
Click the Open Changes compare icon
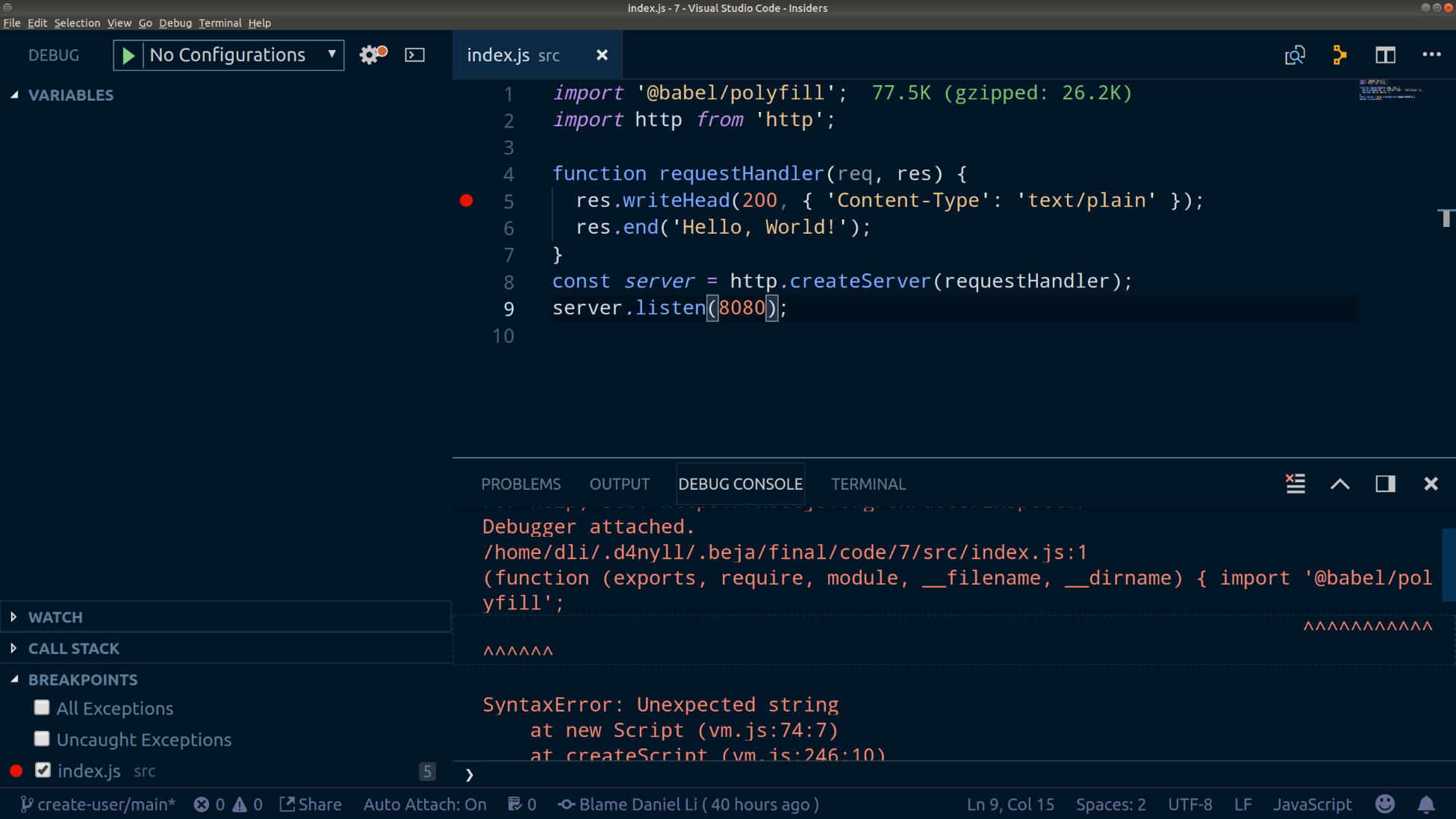[x=1295, y=55]
